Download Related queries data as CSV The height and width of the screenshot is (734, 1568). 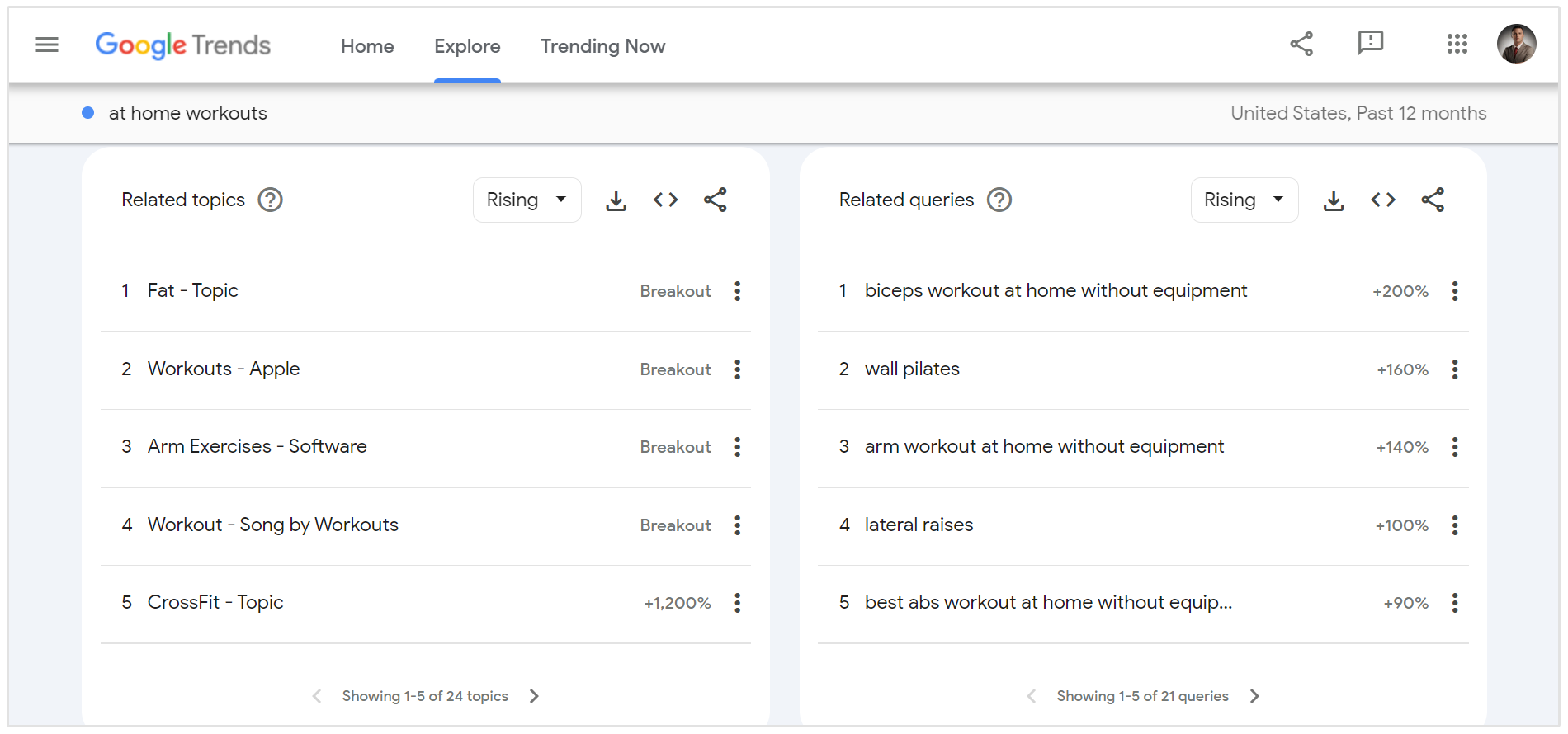[1334, 200]
